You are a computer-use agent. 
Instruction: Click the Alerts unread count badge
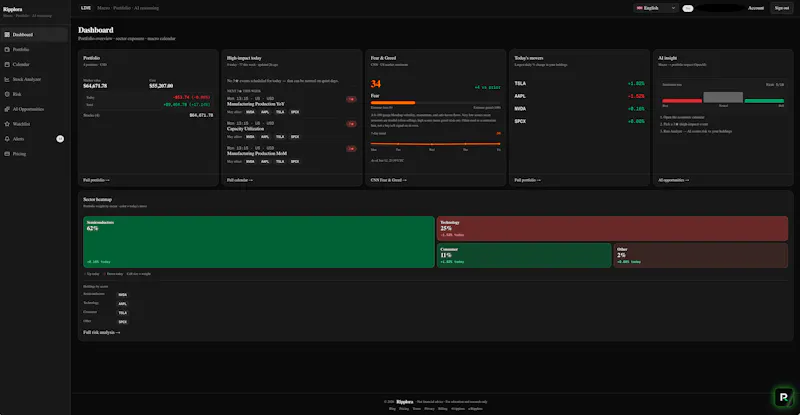coord(60,139)
